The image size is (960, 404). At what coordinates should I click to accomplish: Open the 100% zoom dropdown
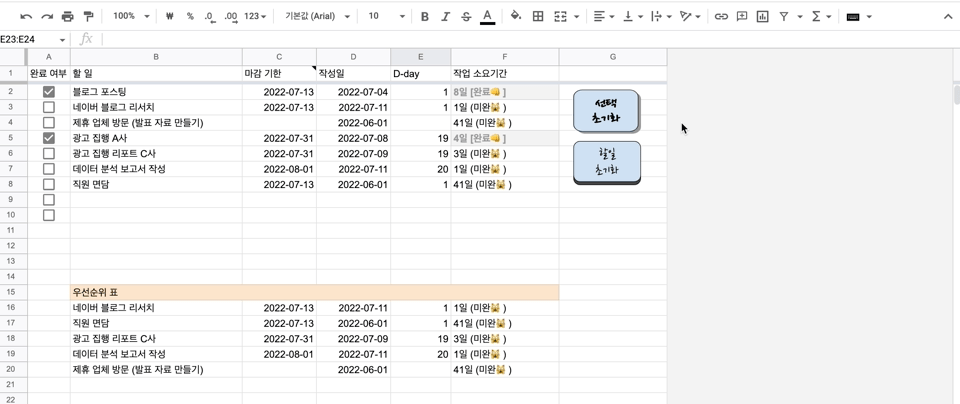click(131, 17)
